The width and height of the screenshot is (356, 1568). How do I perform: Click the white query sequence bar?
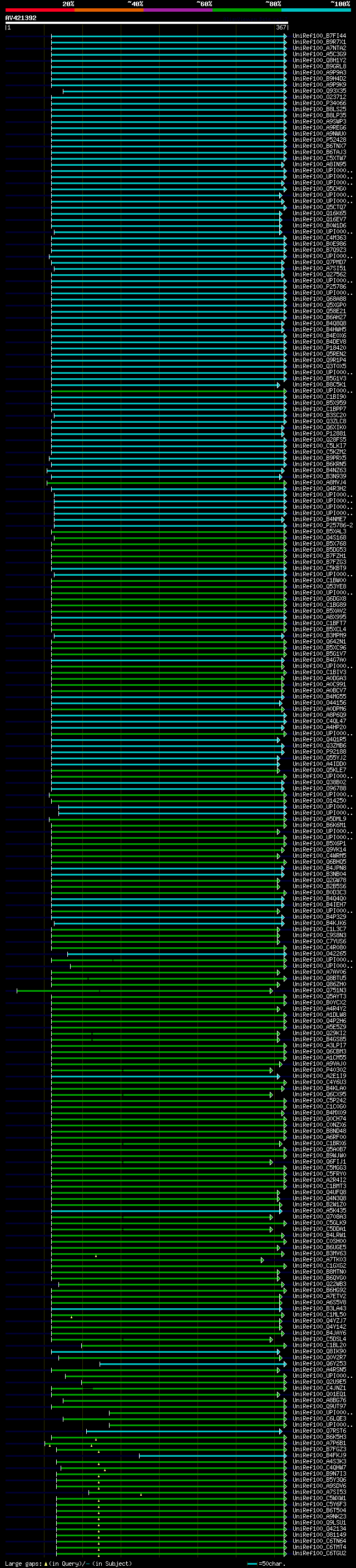click(x=147, y=22)
